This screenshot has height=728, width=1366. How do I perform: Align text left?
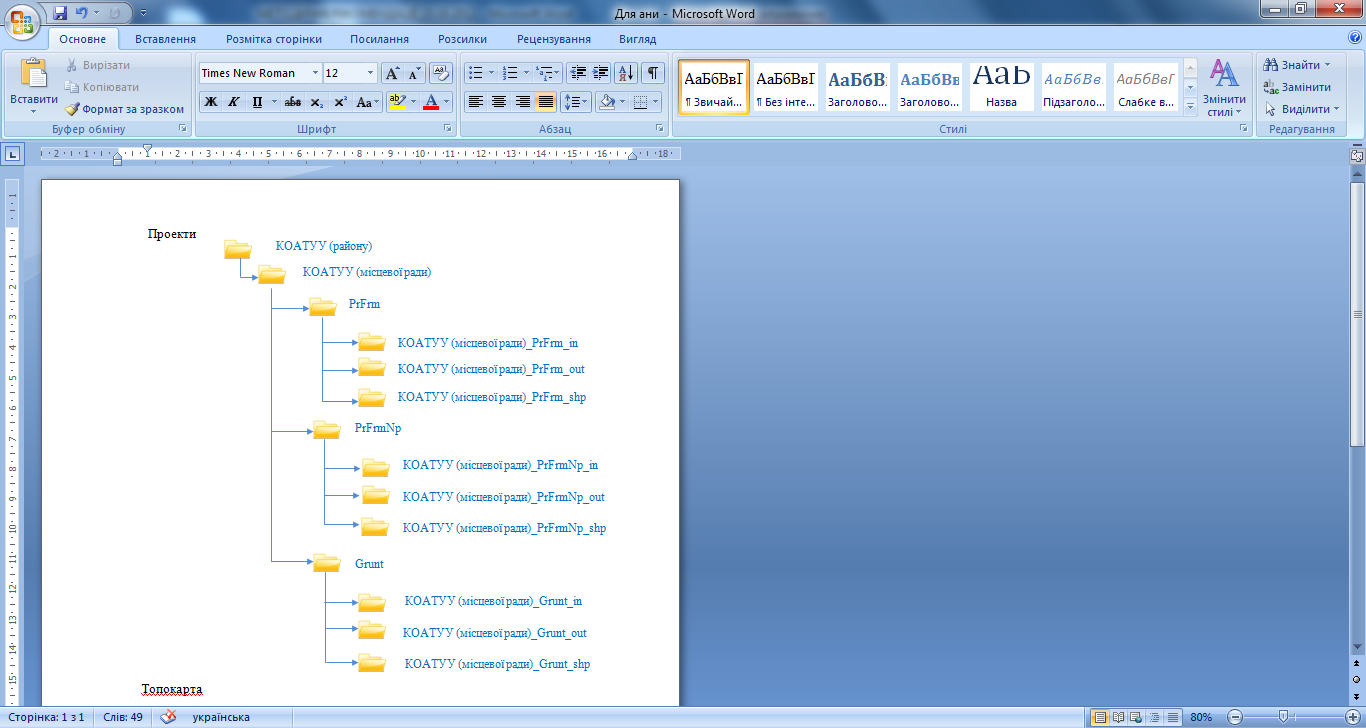[476, 102]
